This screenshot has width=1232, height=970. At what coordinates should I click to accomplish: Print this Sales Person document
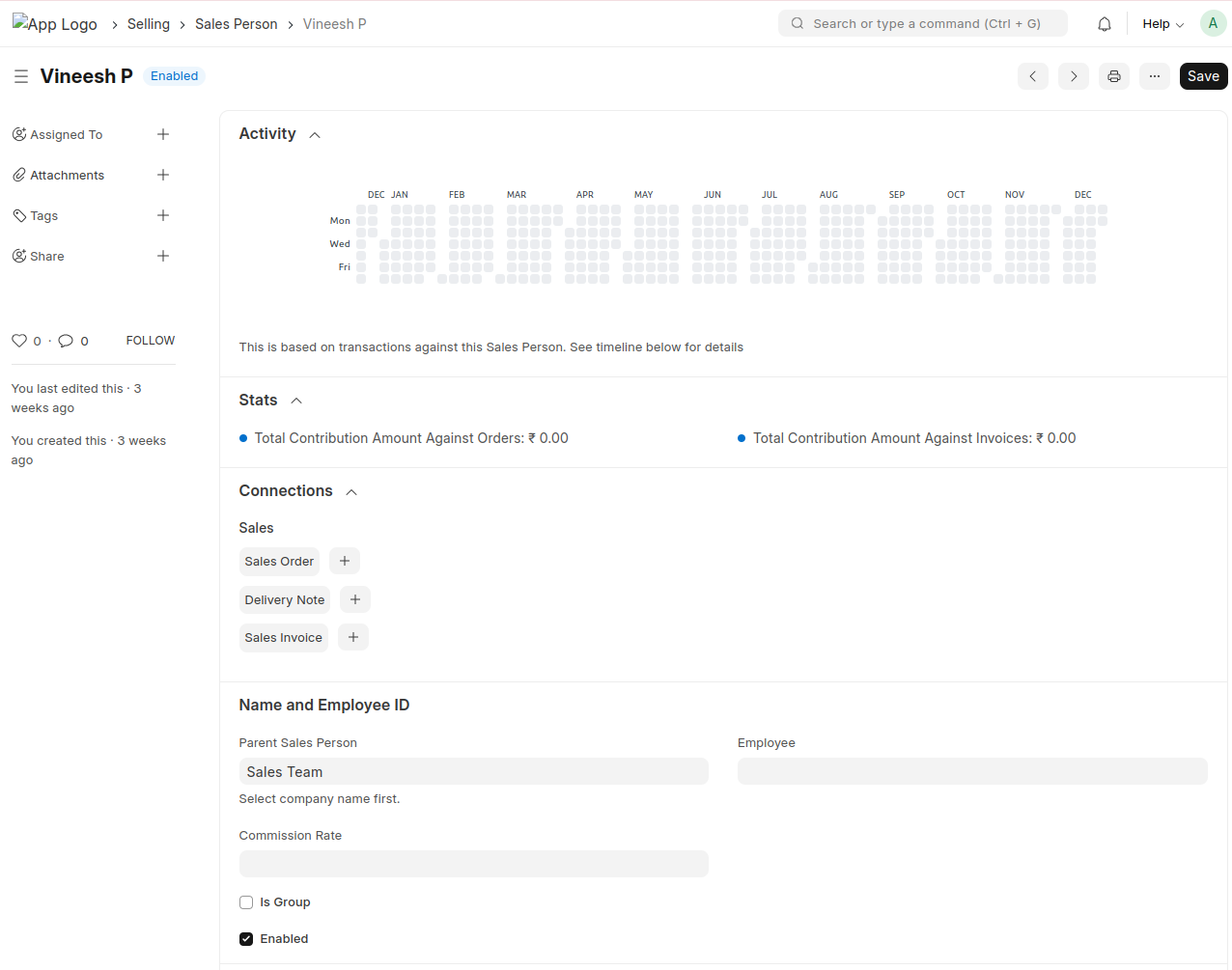(x=1113, y=76)
